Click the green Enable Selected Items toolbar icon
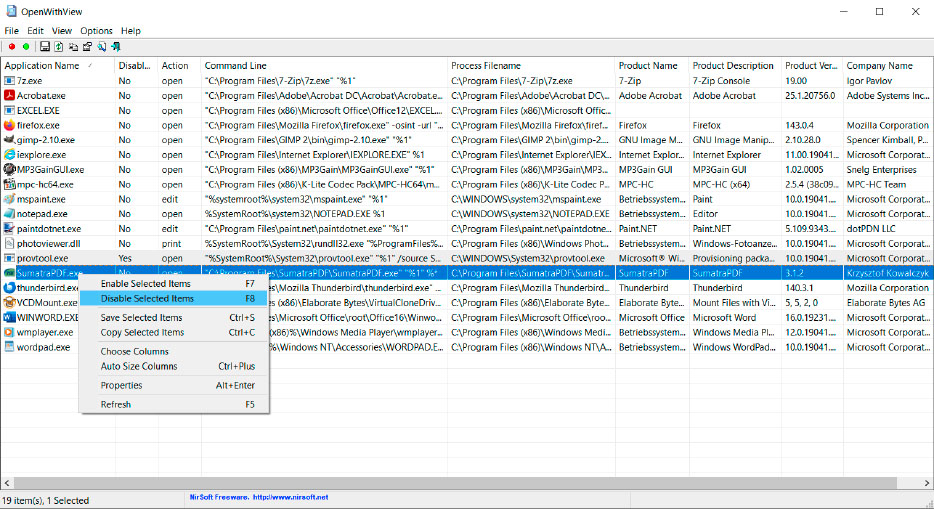934x509 pixels. tap(26, 47)
